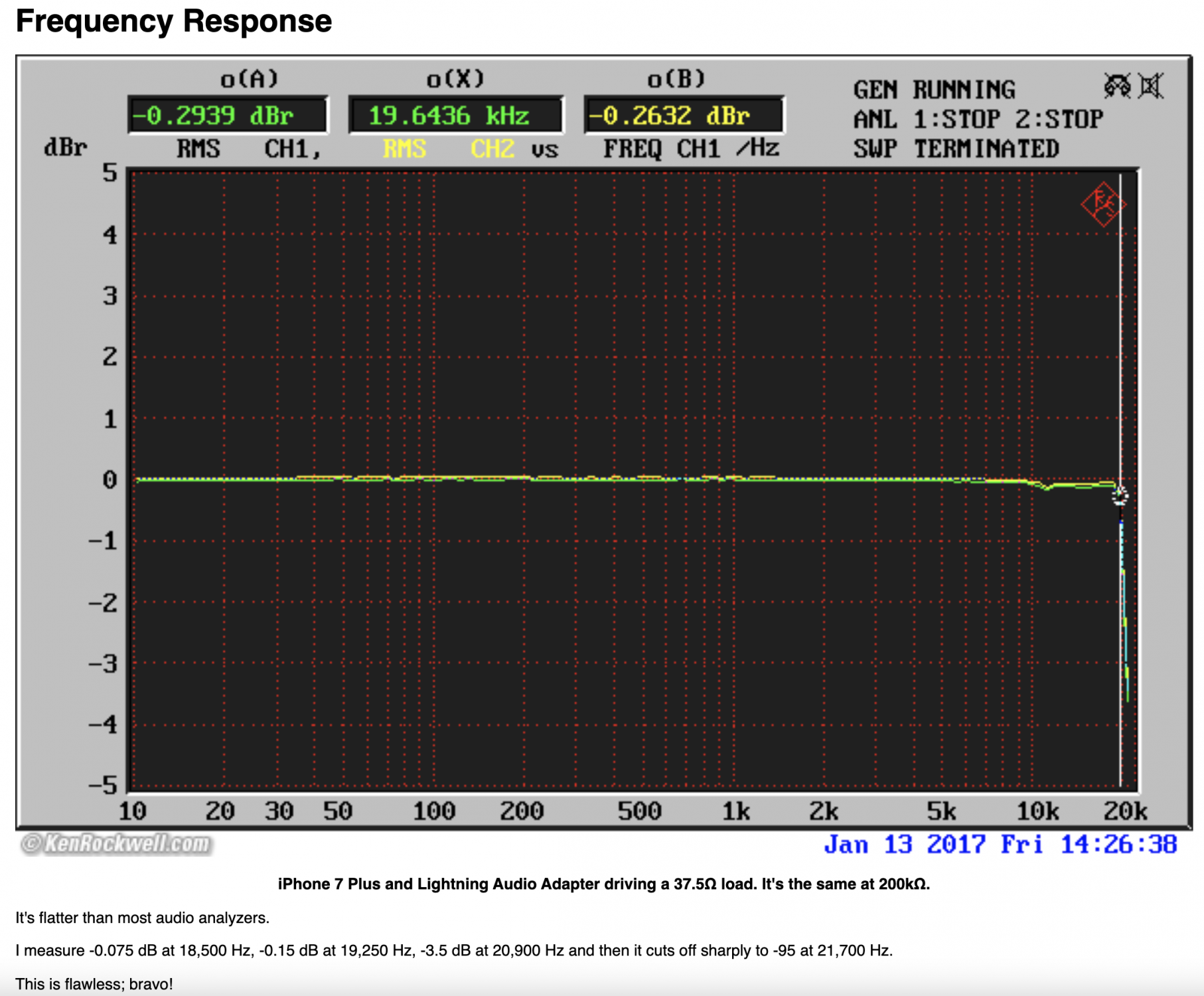The height and width of the screenshot is (996, 1204).
Task: Click the "o(X)" cursor label
Action: [455, 80]
